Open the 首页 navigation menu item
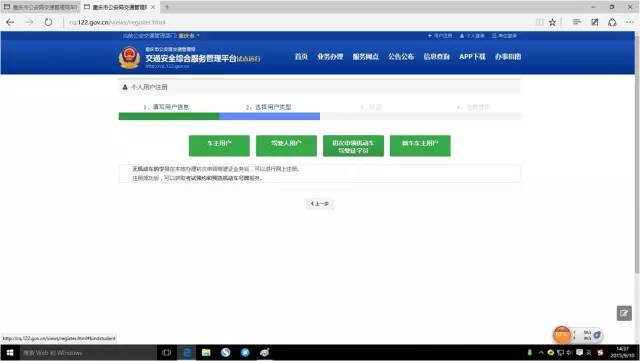The width and height of the screenshot is (640, 361). (x=301, y=57)
